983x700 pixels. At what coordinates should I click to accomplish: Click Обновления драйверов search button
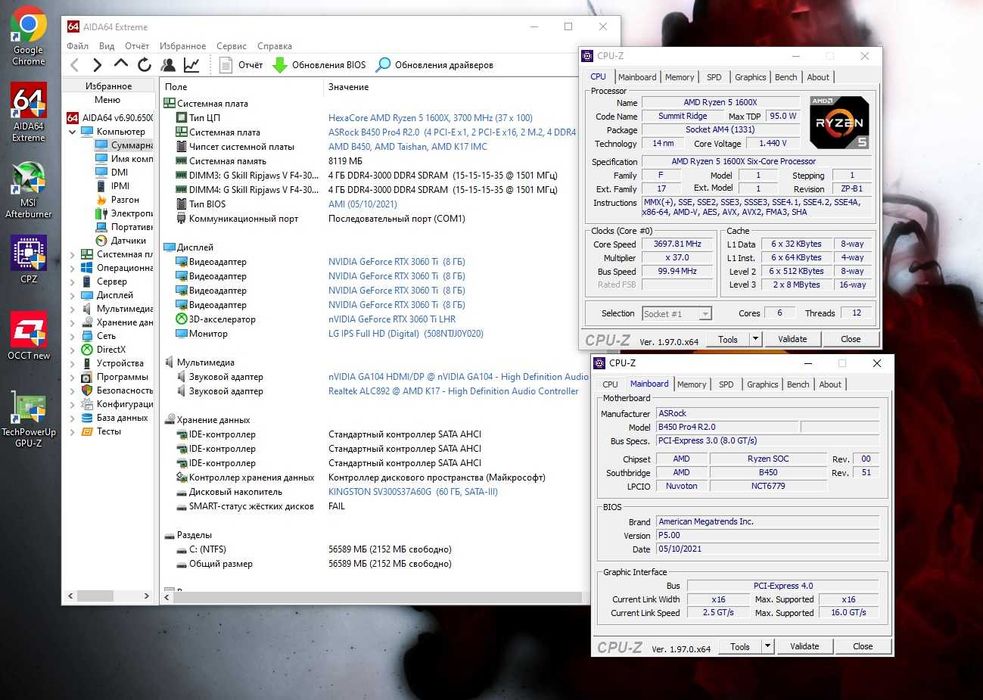434,65
